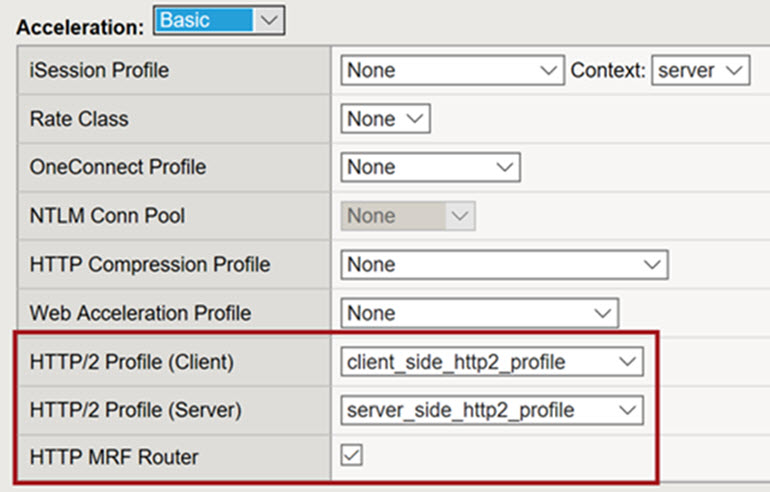Click the iSession Profile row label
The height and width of the screenshot is (492, 770).
pos(99,71)
